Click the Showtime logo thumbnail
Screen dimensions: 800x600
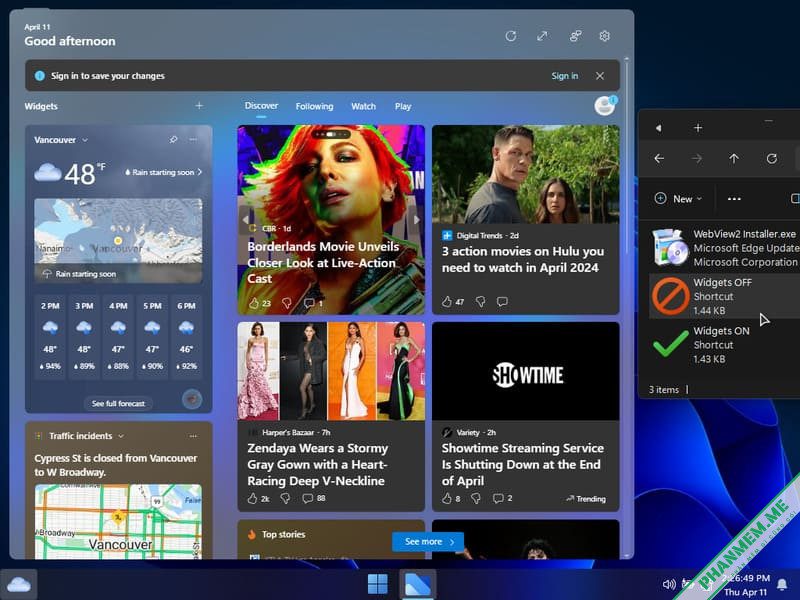pyautogui.click(x=526, y=371)
